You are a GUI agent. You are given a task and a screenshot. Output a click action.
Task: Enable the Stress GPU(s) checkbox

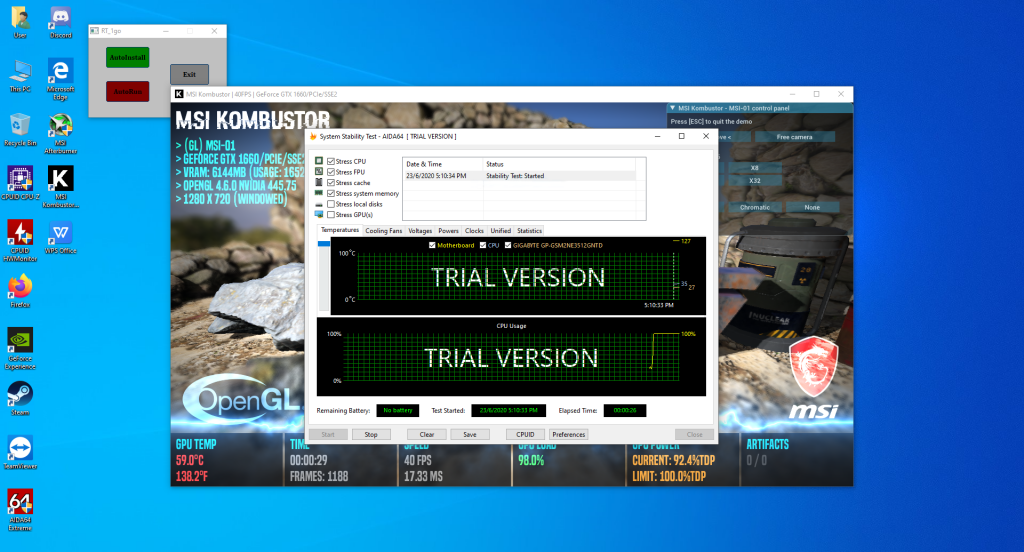tap(331, 214)
